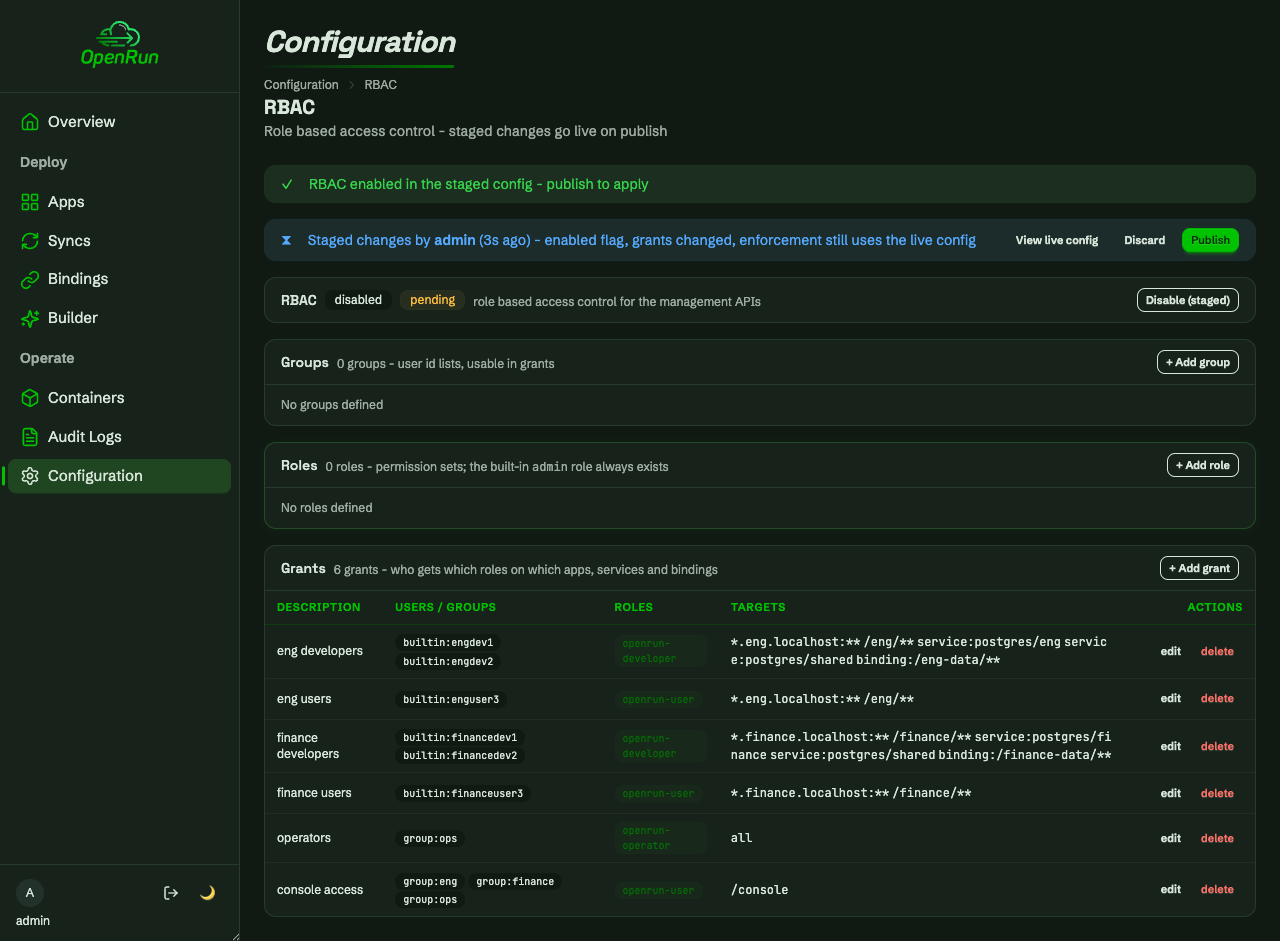Click the TARGETS column header

[758, 607]
